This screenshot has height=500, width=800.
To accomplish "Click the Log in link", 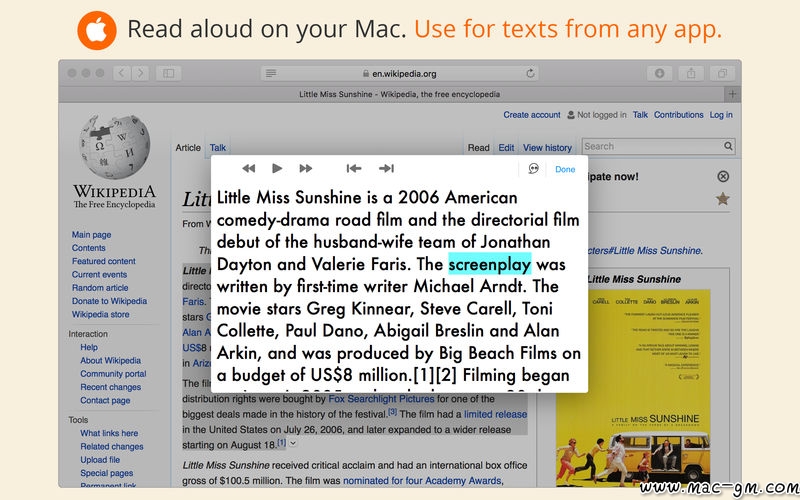I will click(721, 115).
